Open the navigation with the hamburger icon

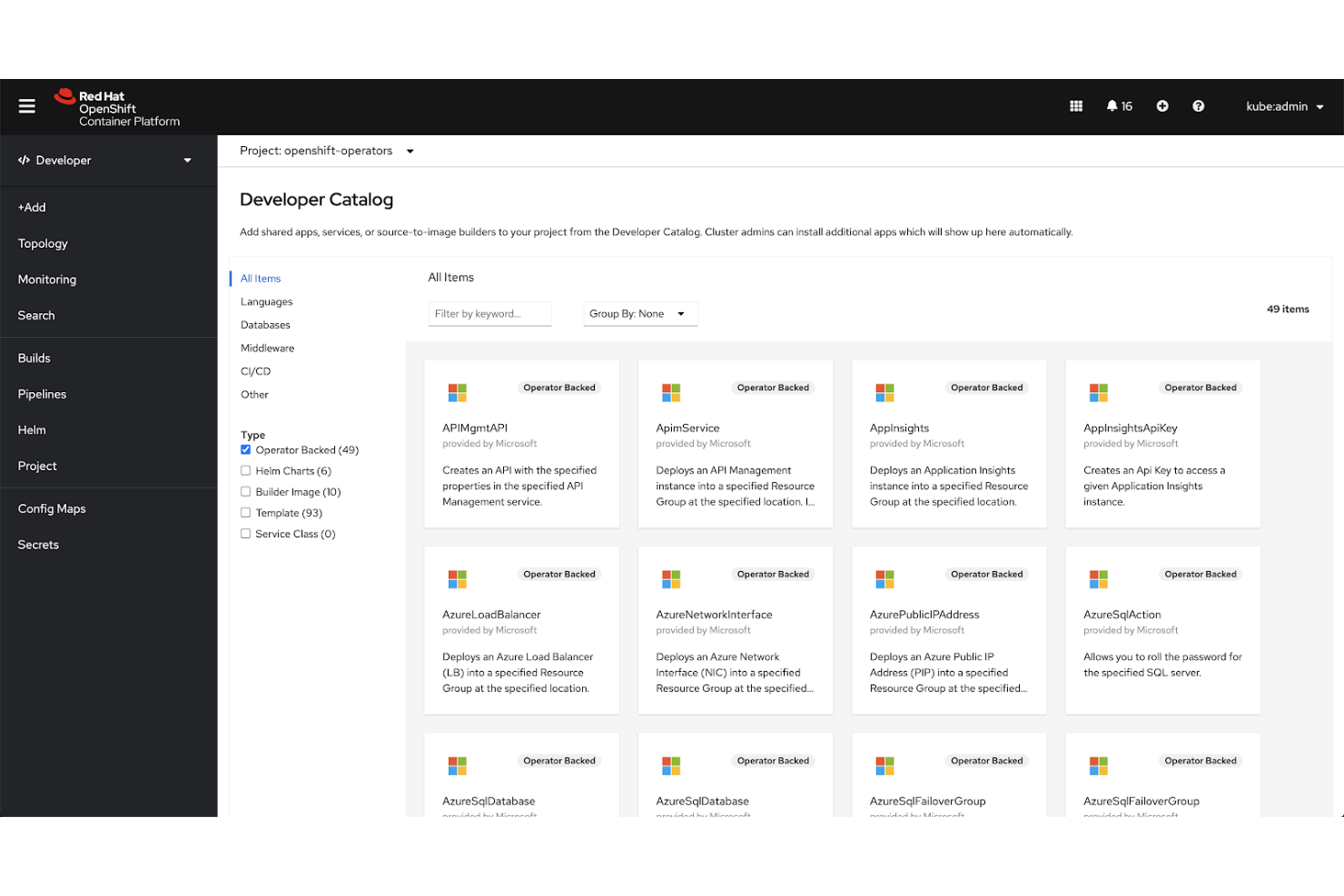pyautogui.click(x=26, y=106)
